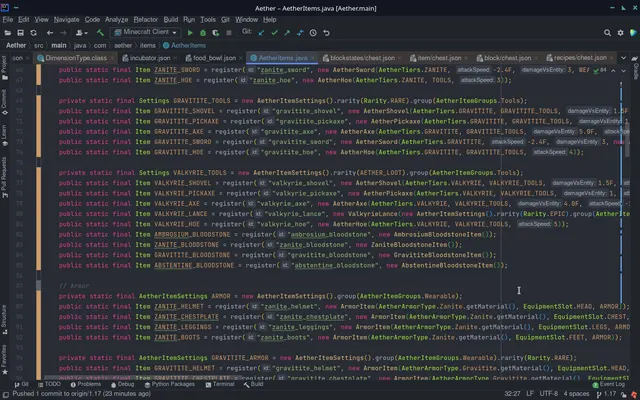Open the Tools menu
Image resolution: width=640 pixels, height=400 pixels.
tap(208, 20)
